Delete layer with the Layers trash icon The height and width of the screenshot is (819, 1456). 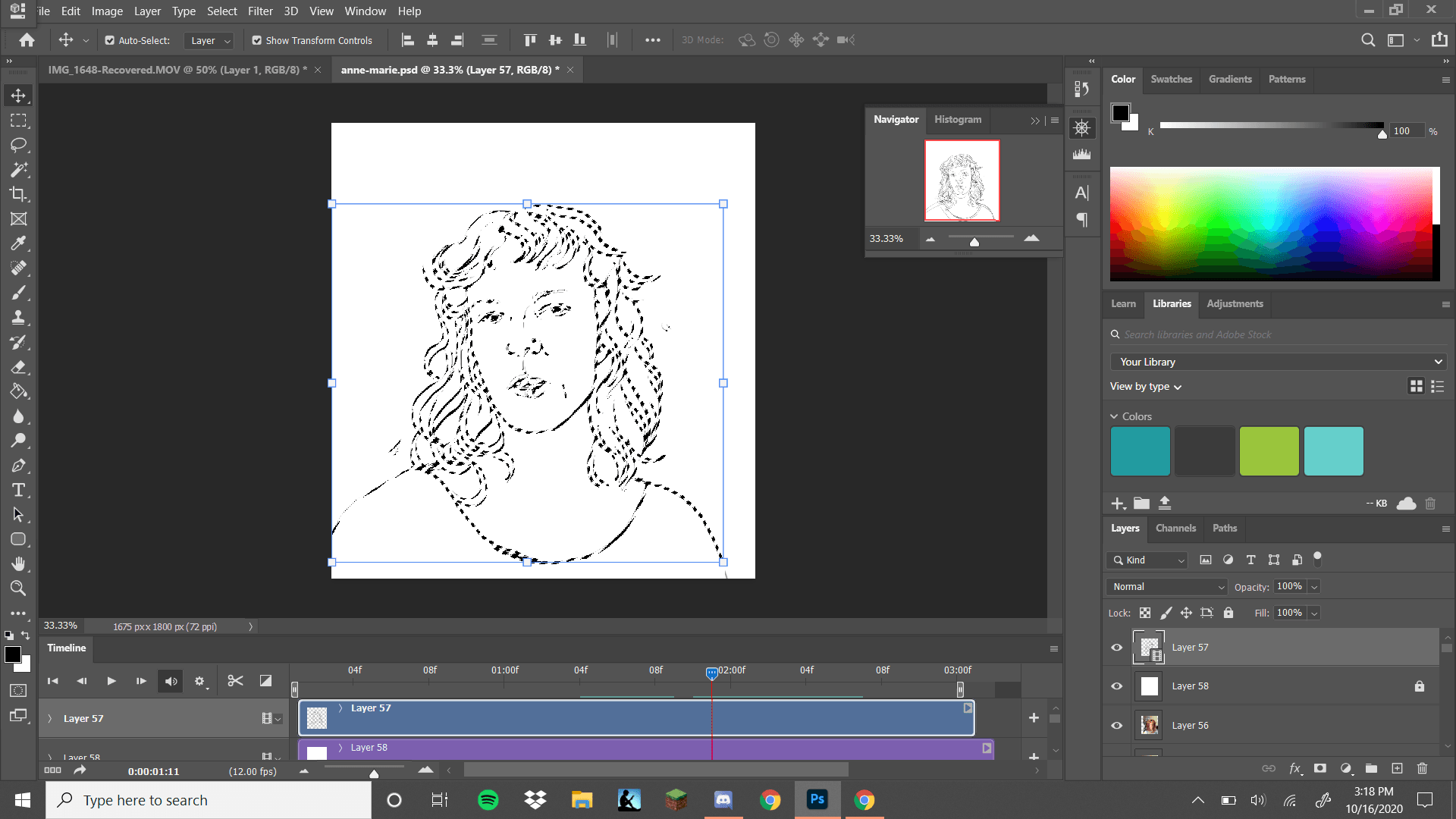pos(1422,768)
